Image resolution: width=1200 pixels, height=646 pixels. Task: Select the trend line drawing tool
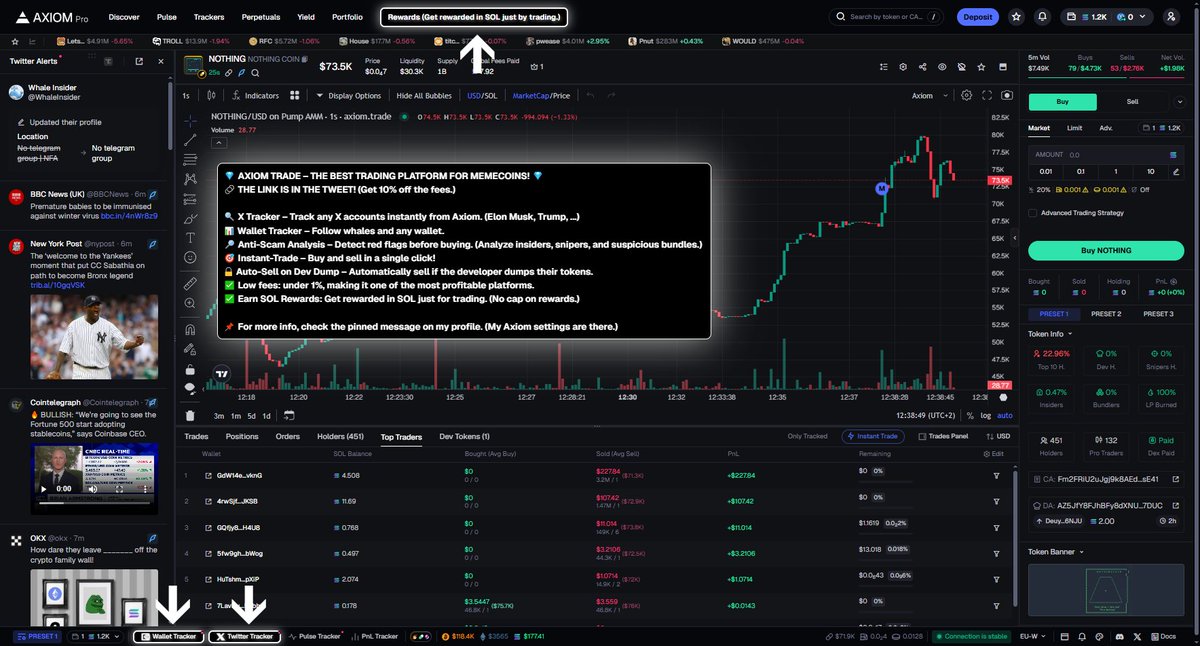(191, 138)
